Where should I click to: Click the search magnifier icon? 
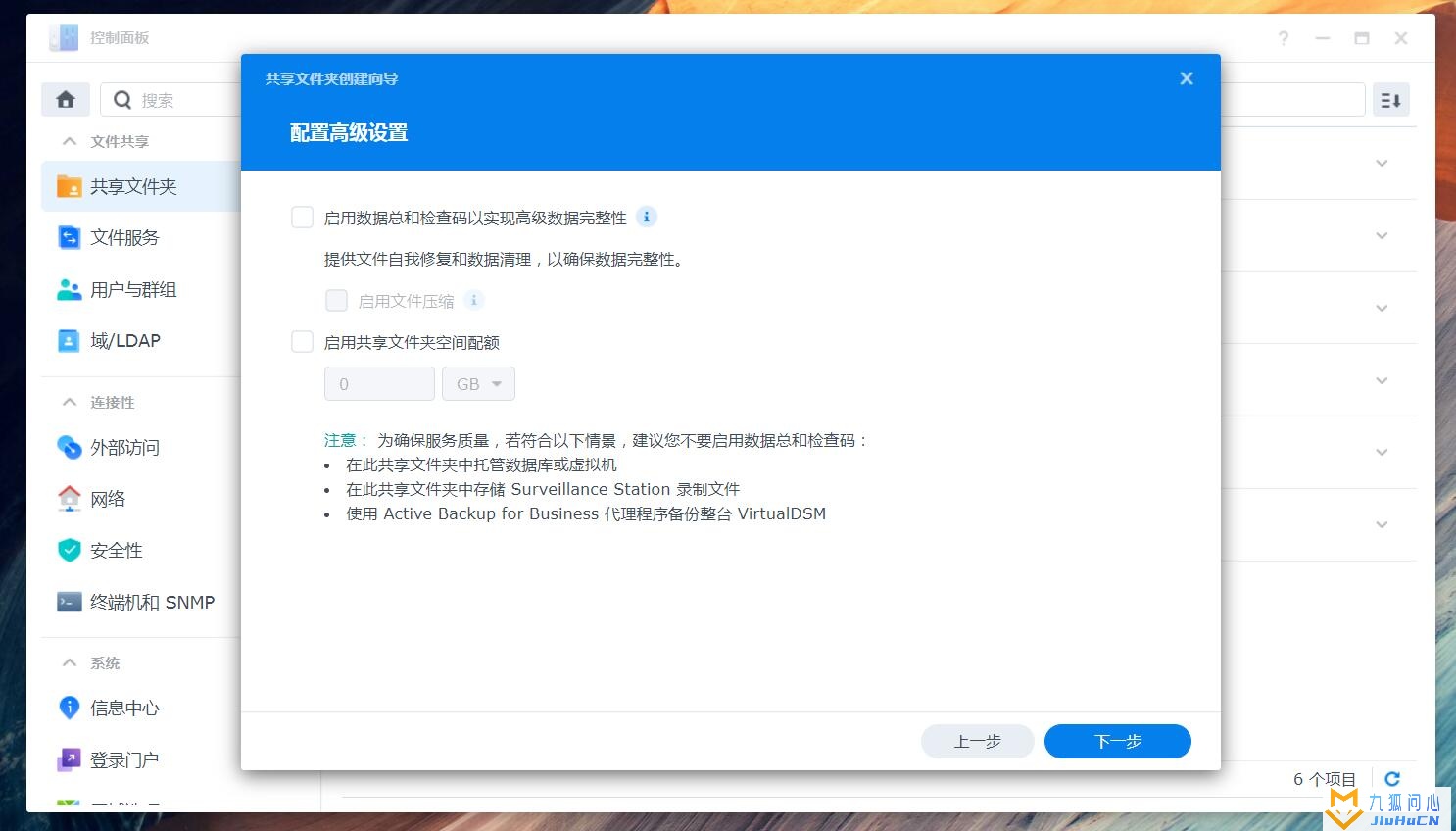tap(122, 99)
